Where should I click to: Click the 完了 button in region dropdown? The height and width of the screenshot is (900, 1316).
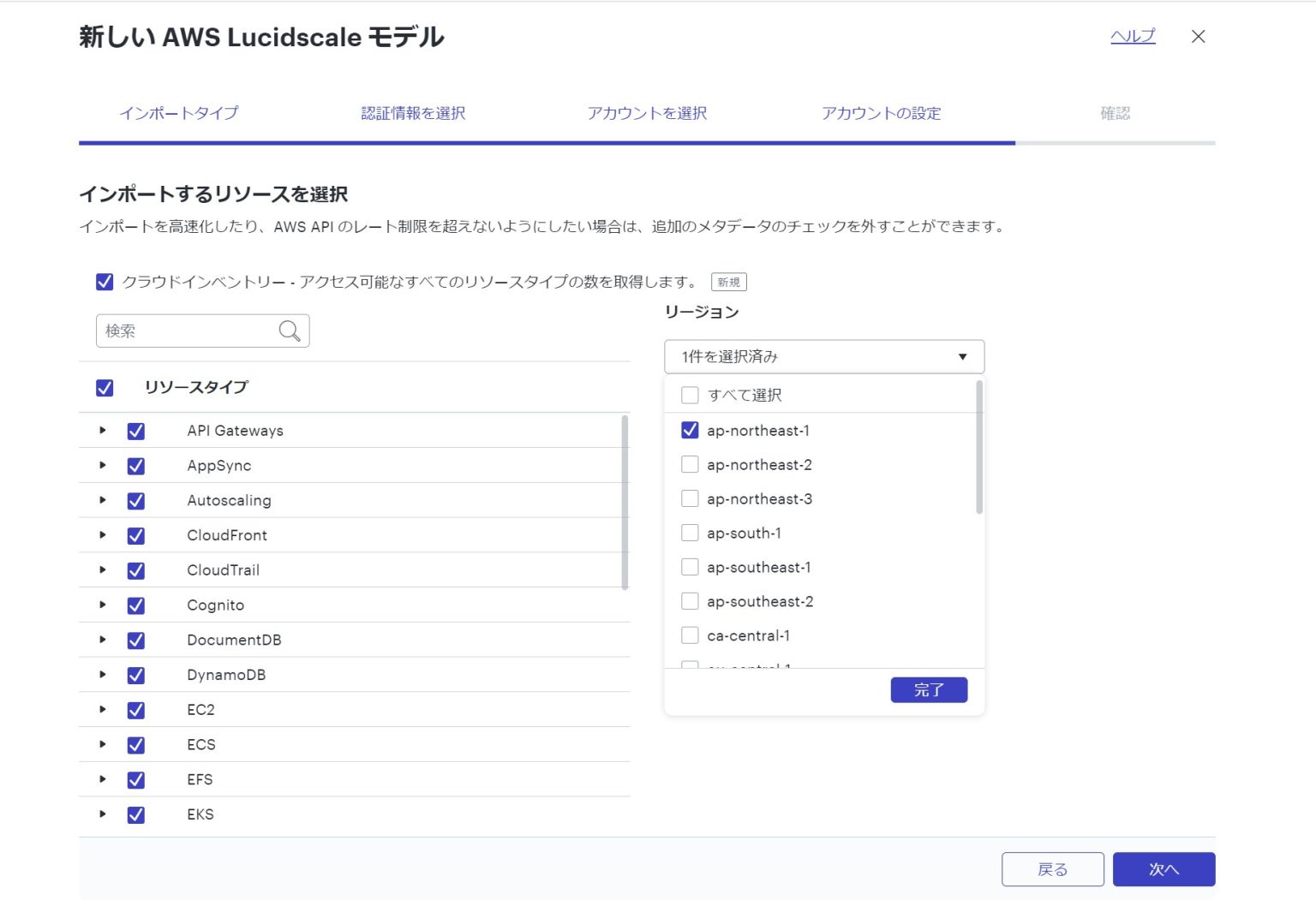929,689
